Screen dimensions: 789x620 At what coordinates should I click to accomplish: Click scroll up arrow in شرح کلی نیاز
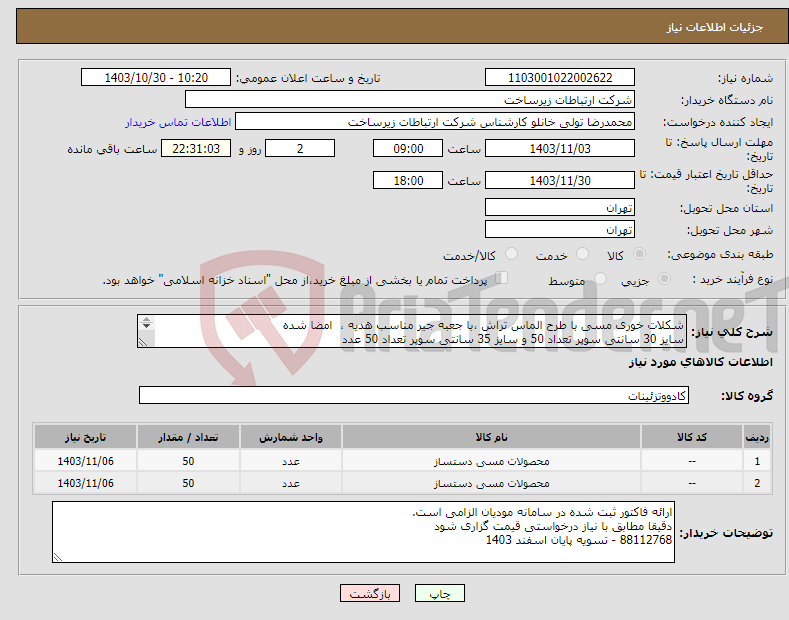146,319
